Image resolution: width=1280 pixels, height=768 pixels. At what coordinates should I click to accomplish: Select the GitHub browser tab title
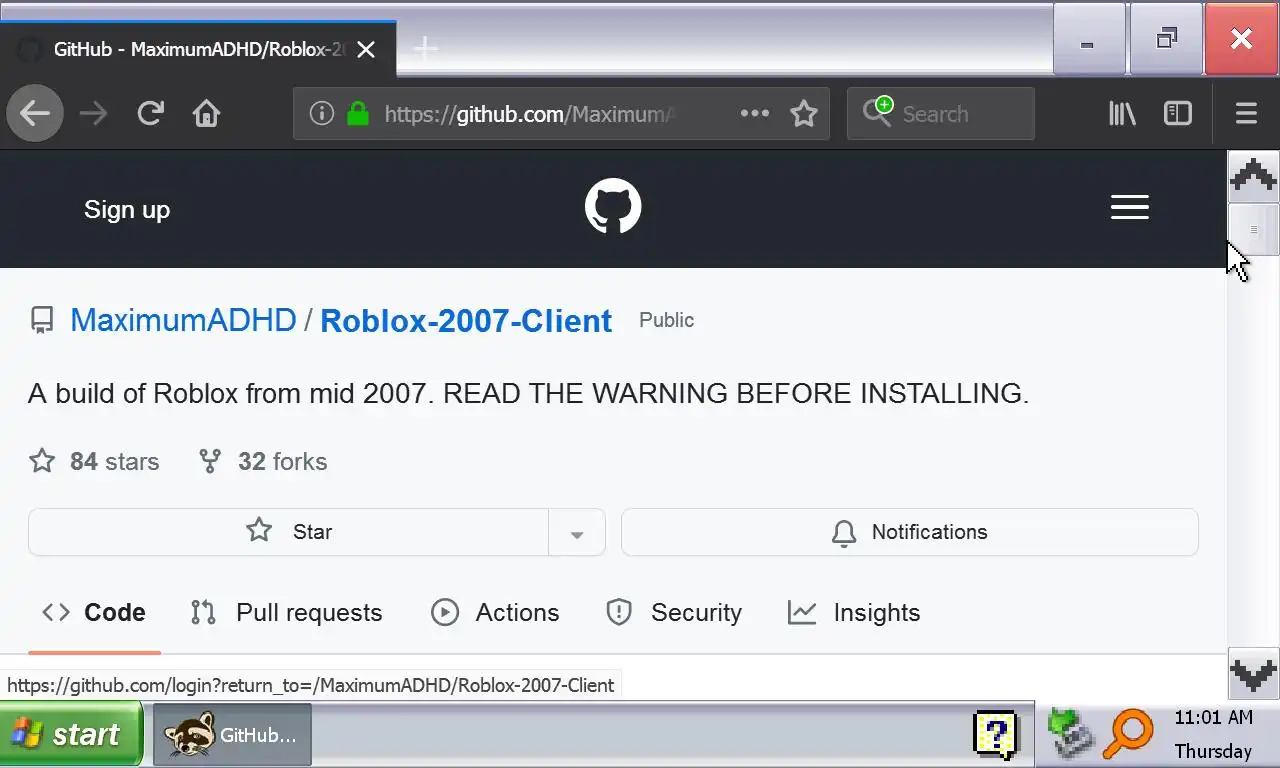199,49
